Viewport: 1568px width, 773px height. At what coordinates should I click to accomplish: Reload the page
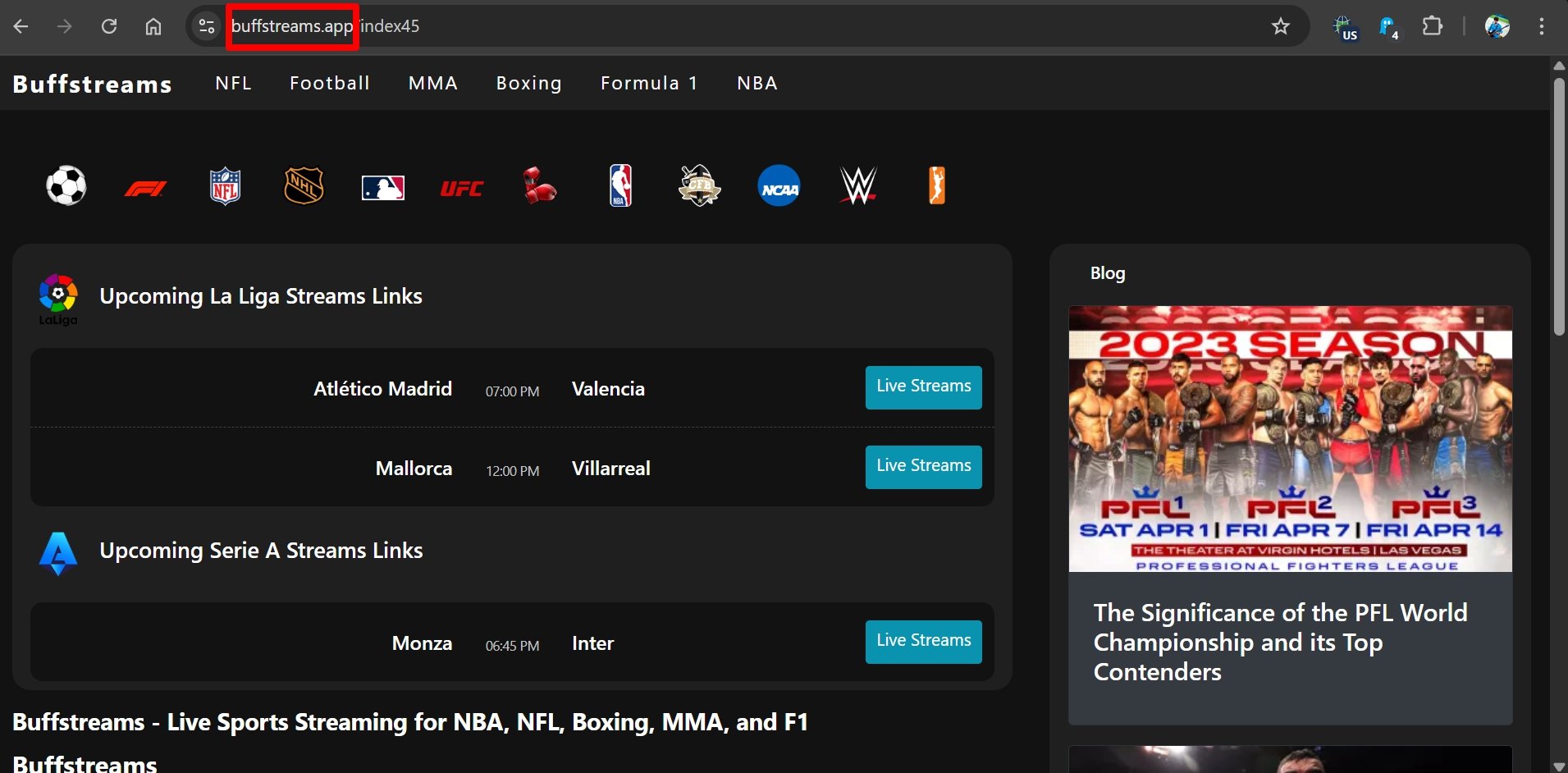[x=109, y=26]
